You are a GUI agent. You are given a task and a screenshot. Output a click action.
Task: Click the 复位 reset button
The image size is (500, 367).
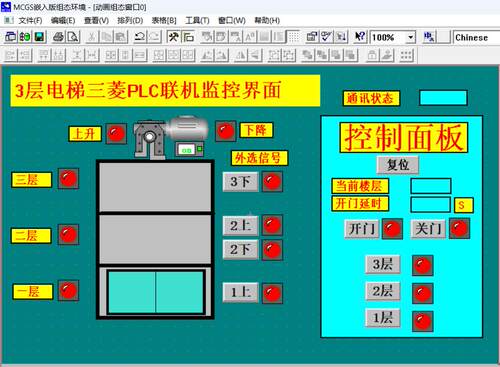tap(398, 165)
